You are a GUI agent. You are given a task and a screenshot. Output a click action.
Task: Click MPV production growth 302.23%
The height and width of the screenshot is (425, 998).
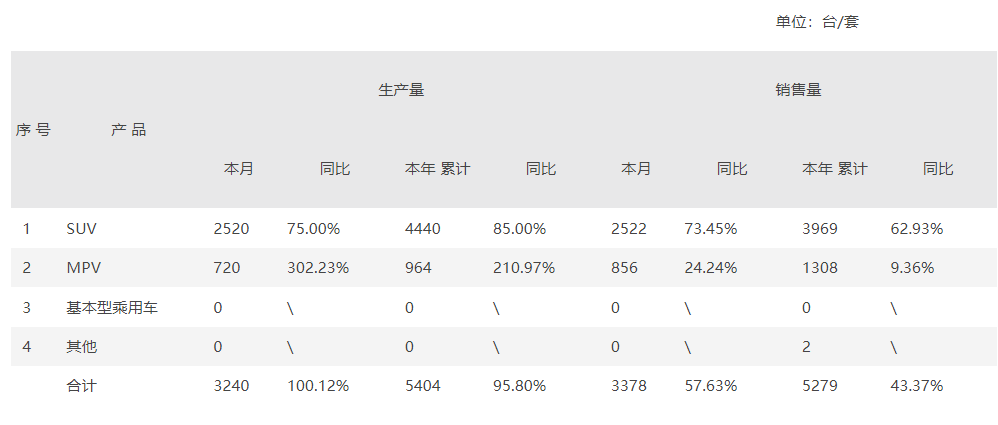point(318,268)
